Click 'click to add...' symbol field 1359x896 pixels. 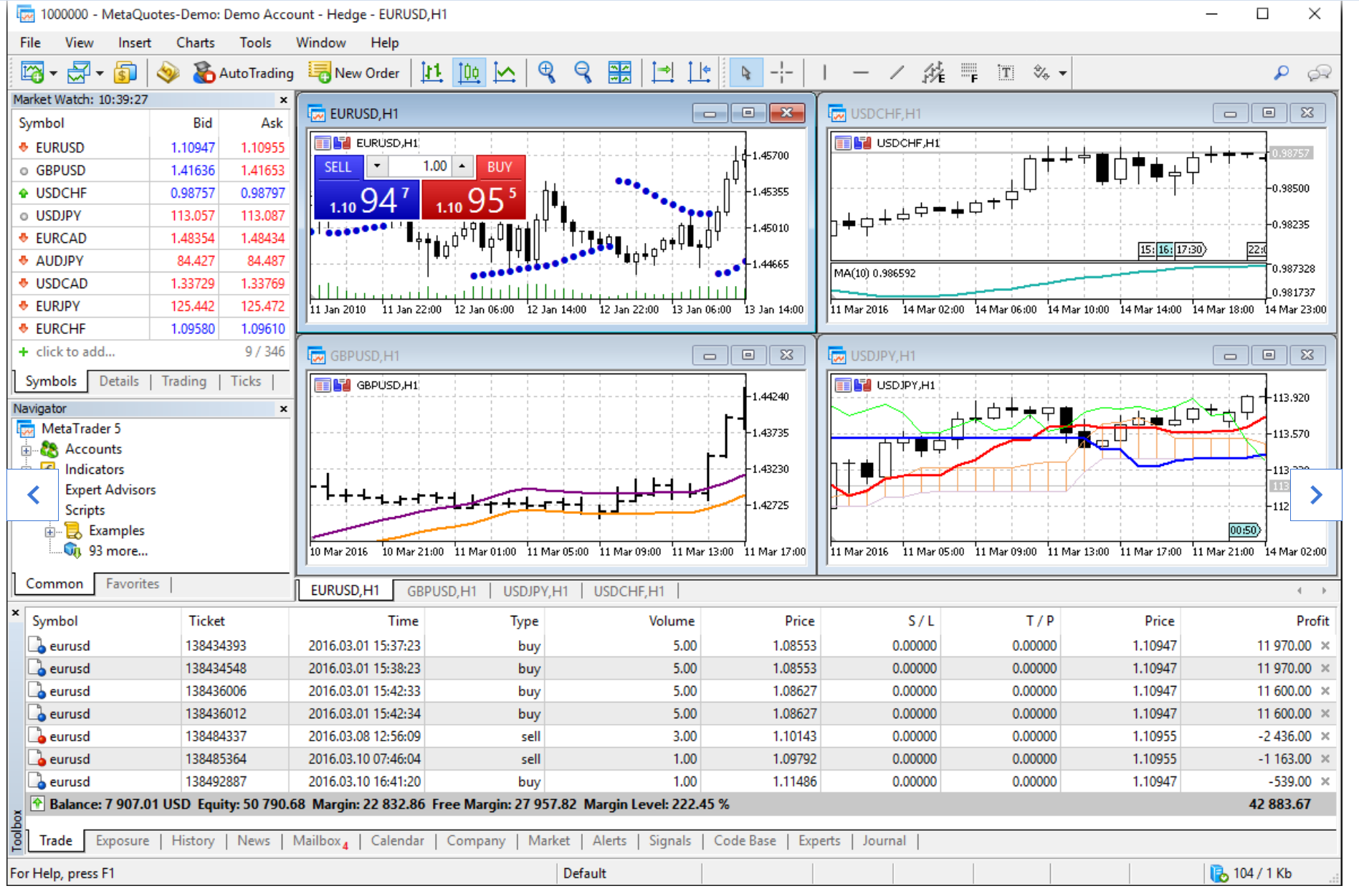click(x=75, y=352)
